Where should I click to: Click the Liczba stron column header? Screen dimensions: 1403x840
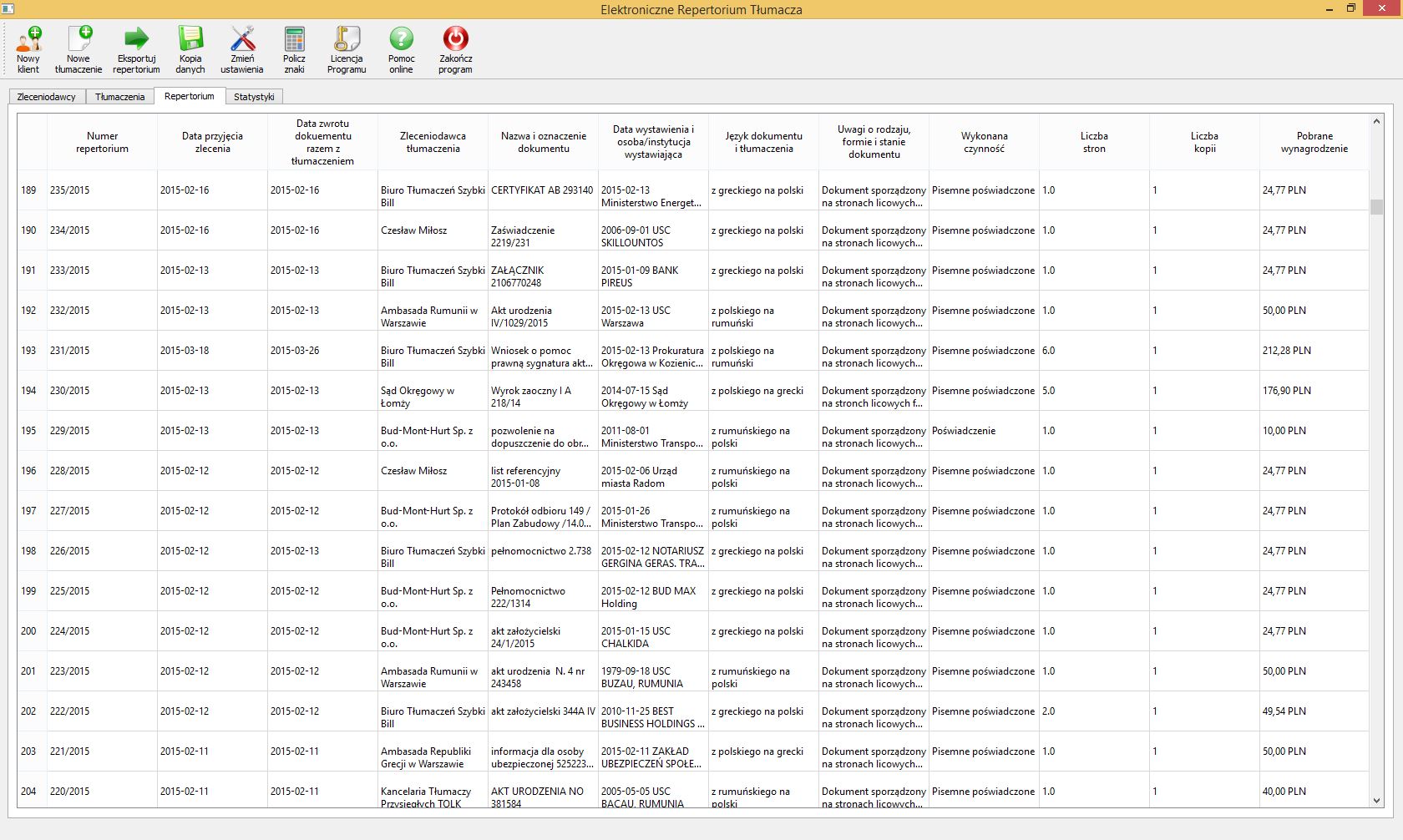pyautogui.click(x=1094, y=142)
